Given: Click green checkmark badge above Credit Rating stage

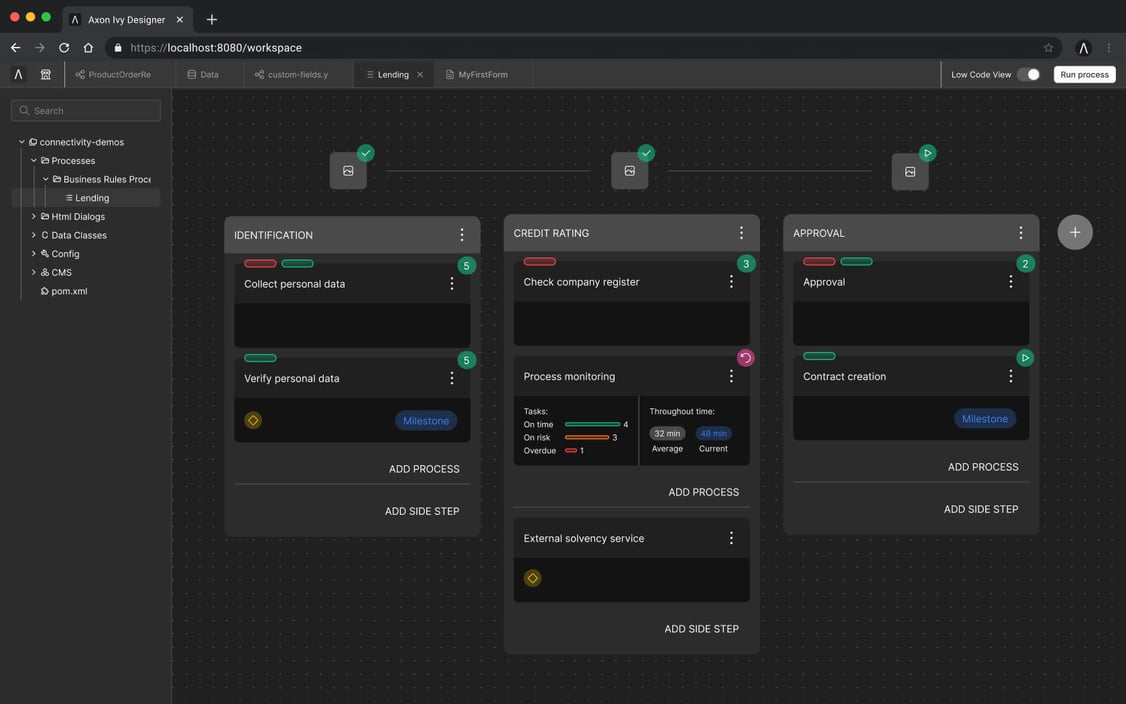Looking at the screenshot, I should pos(646,153).
